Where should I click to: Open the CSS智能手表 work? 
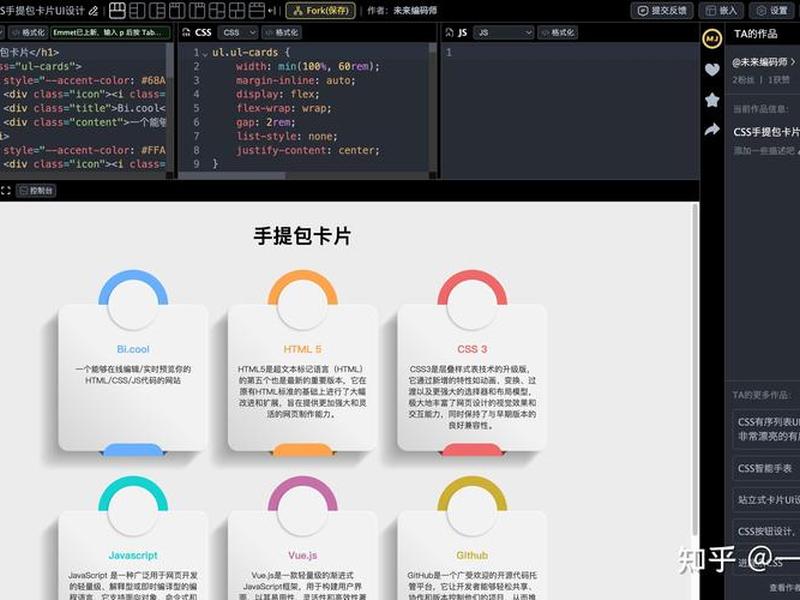[x=767, y=468]
